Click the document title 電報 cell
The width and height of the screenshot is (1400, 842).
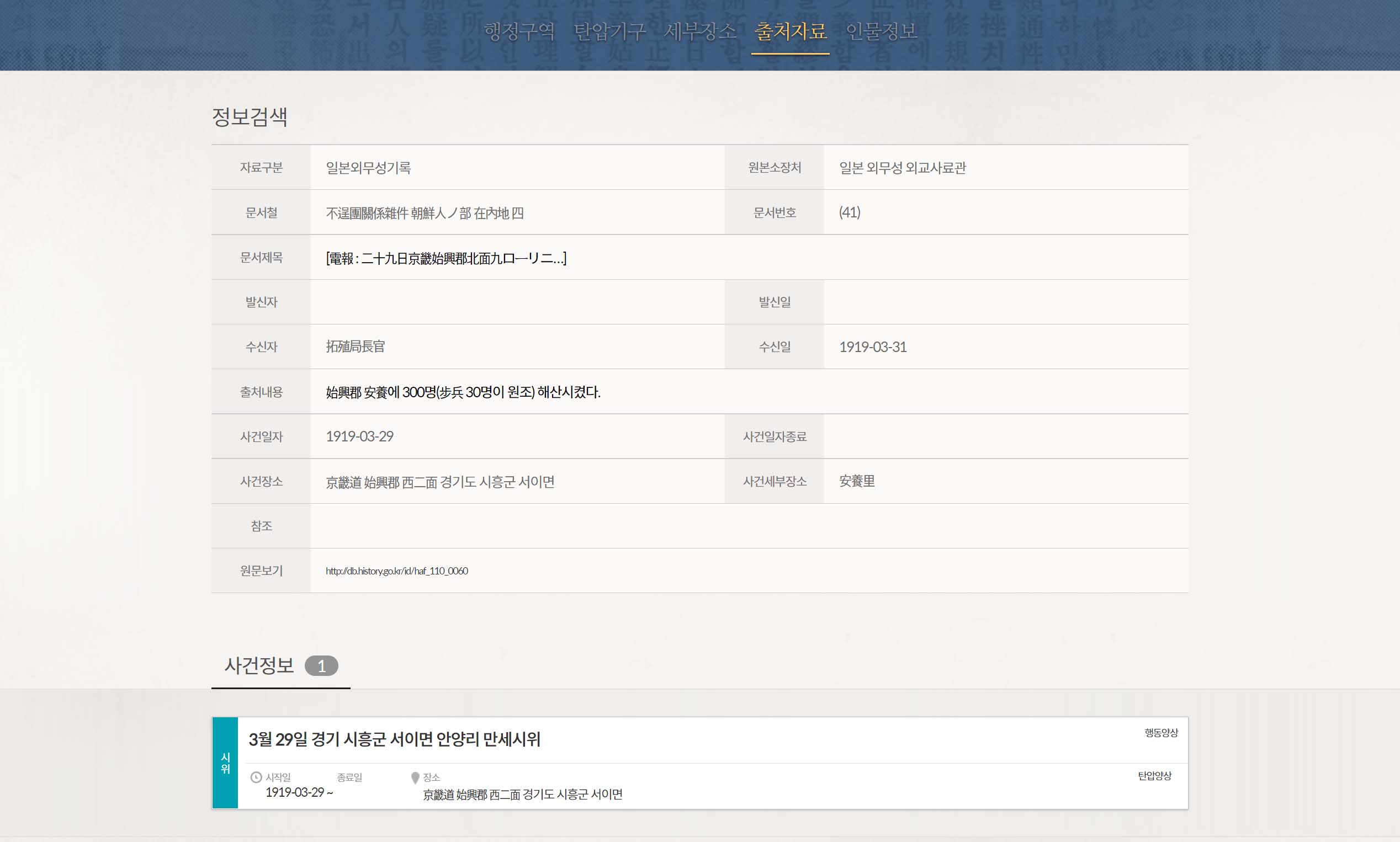(446, 258)
